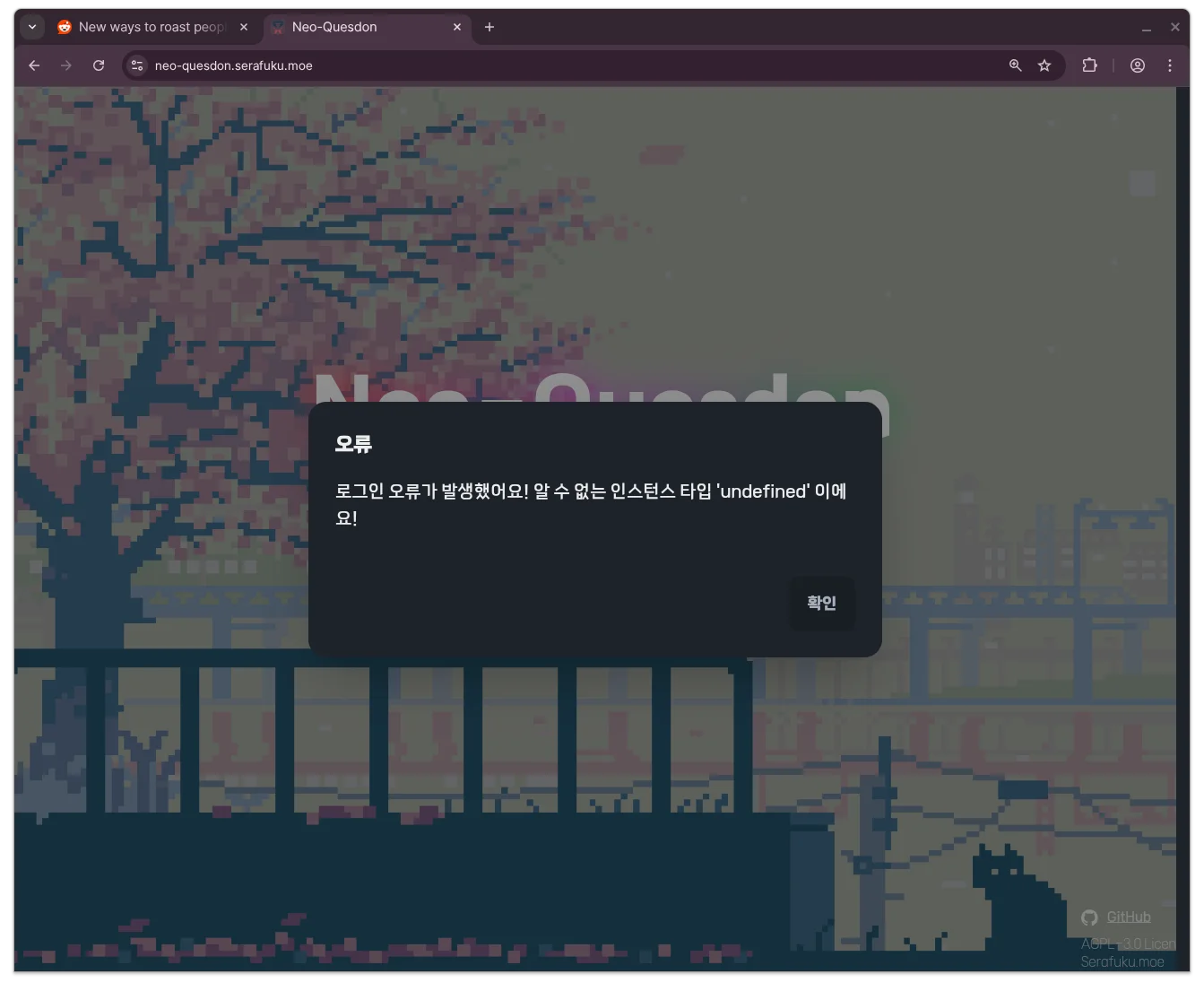Open the AGPL-3.0 License link
1204x1000 pixels.
pyautogui.click(x=1128, y=943)
